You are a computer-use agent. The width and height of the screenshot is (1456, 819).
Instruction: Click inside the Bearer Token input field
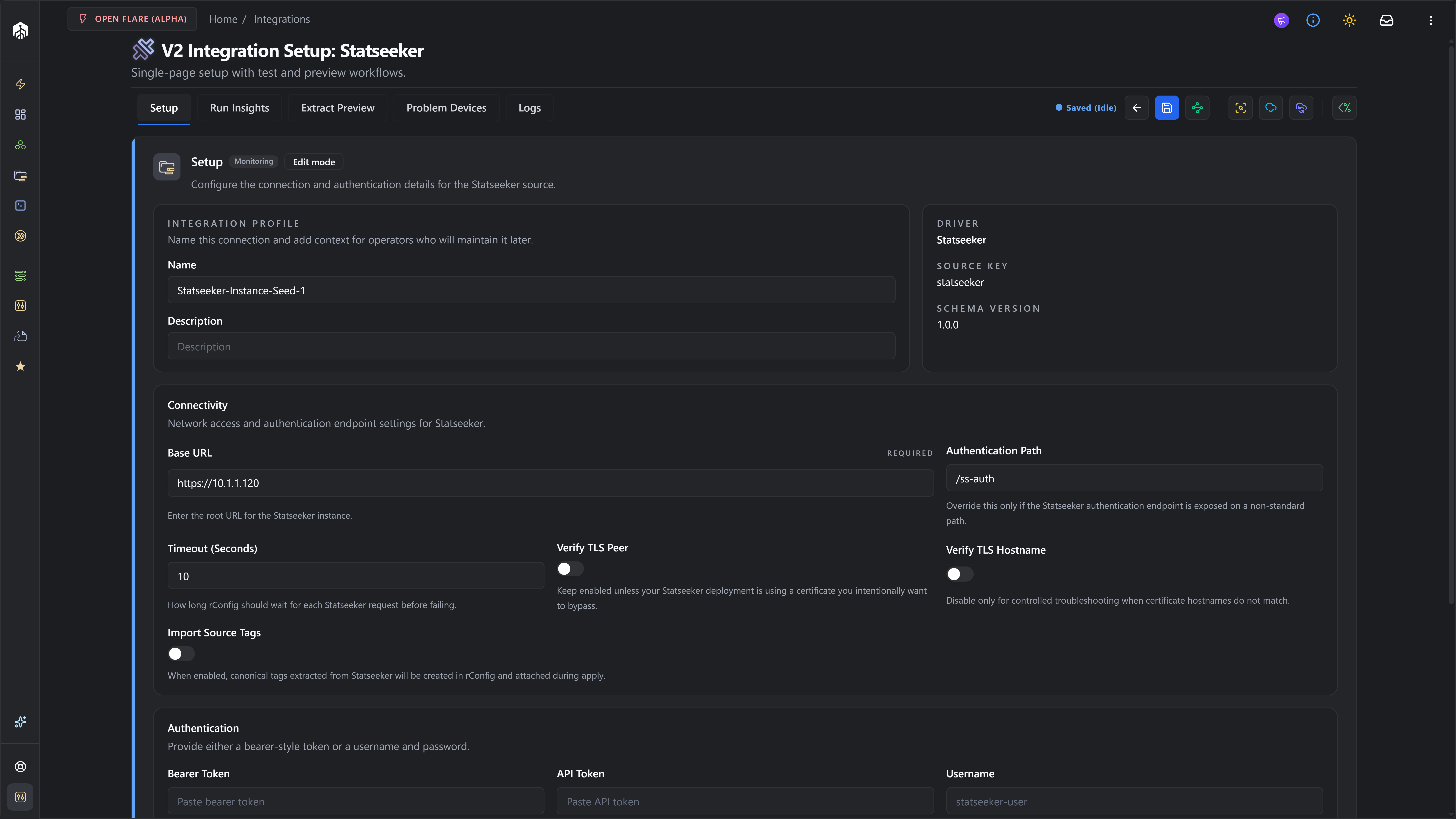tap(355, 801)
